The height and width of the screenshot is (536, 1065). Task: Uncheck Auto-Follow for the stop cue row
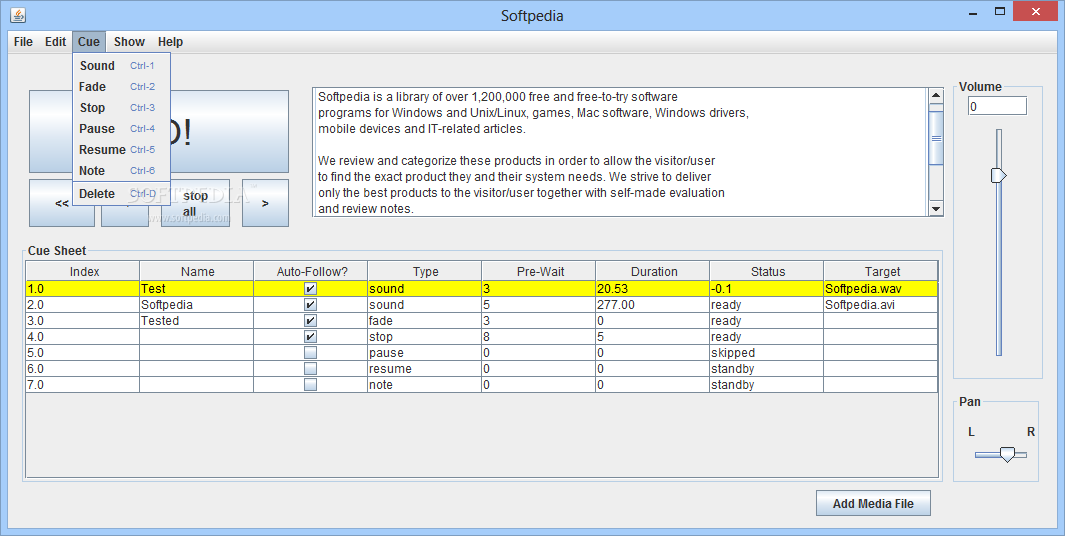[x=310, y=337]
